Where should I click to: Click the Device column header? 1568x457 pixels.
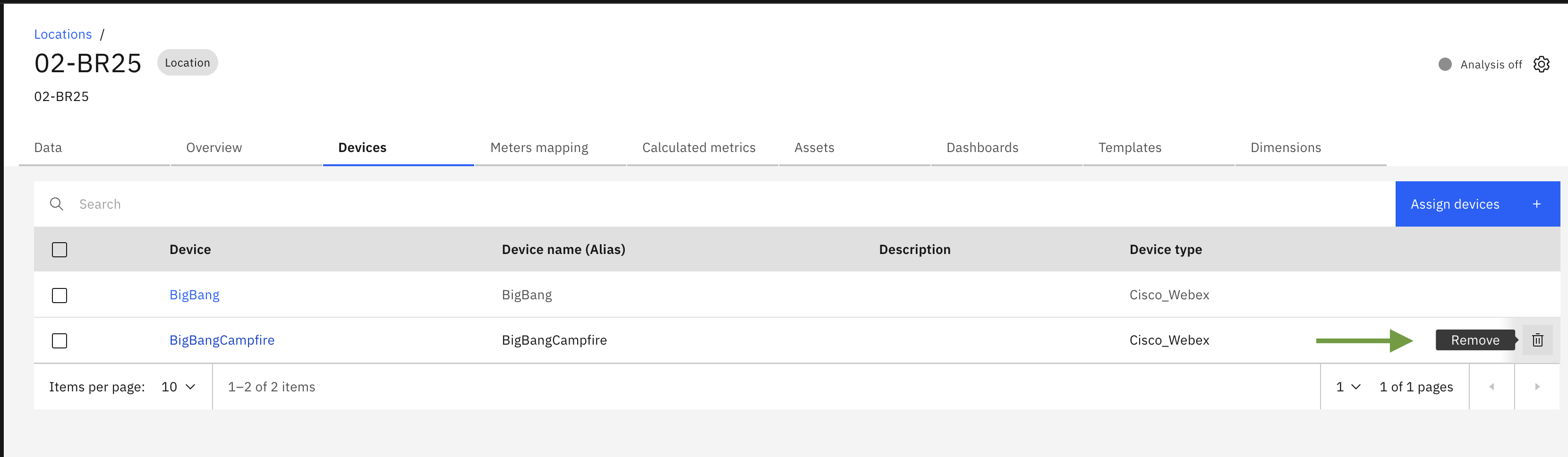point(190,249)
